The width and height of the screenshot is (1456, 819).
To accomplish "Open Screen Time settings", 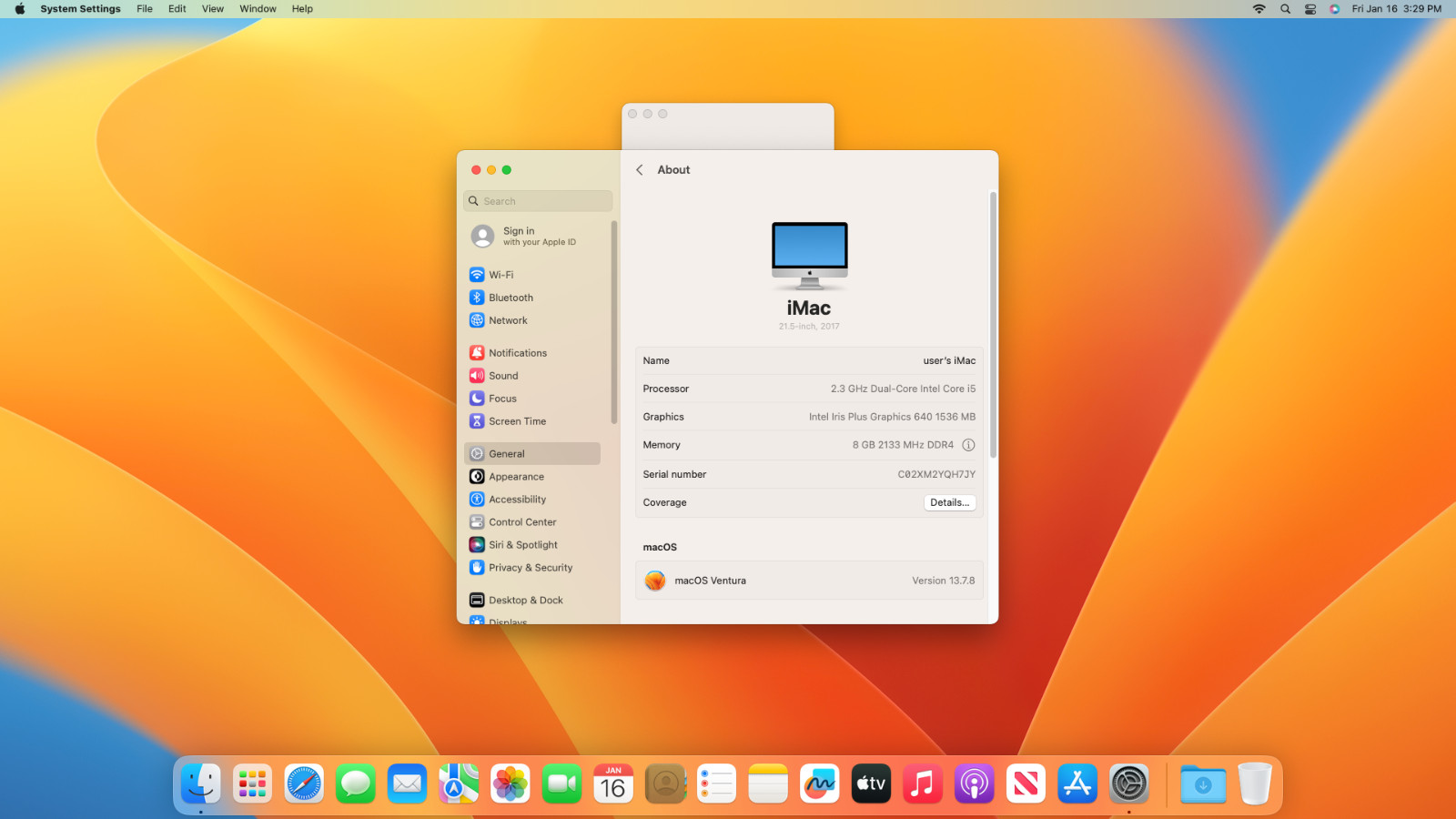I will coord(517,421).
